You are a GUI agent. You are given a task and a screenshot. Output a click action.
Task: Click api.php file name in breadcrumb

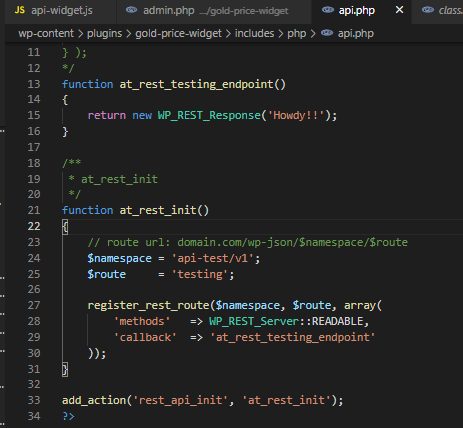(x=356, y=34)
